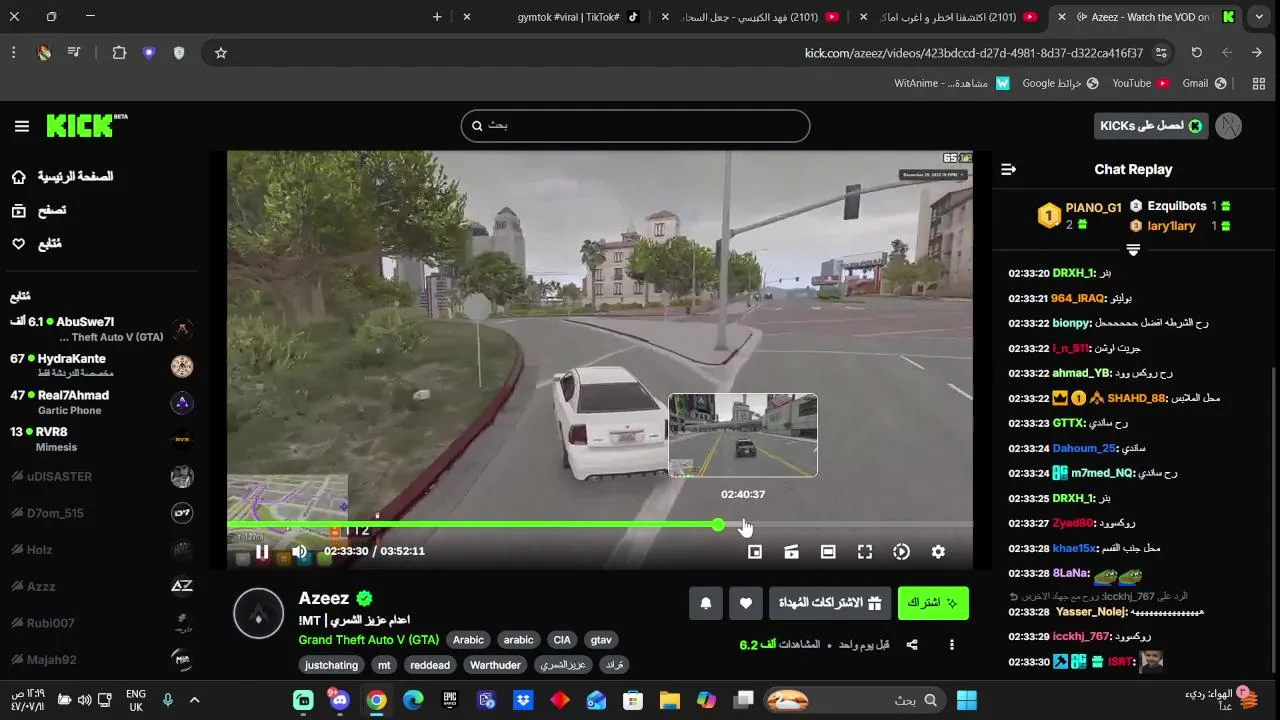Select the gtav tag
1280x720 pixels.
point(601,640)
